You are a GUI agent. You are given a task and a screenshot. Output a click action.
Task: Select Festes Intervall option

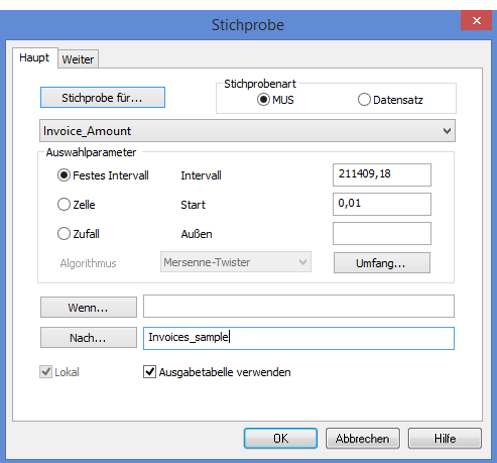[64, 175]
